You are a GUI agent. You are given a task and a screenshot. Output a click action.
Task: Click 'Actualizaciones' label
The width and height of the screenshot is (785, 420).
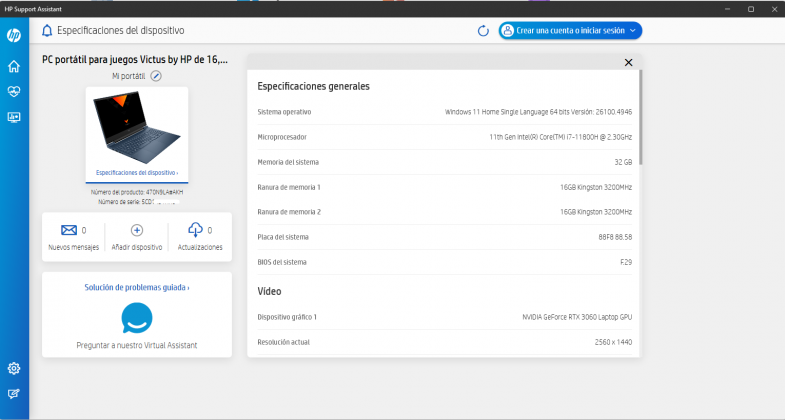click(x=200, y=247)
